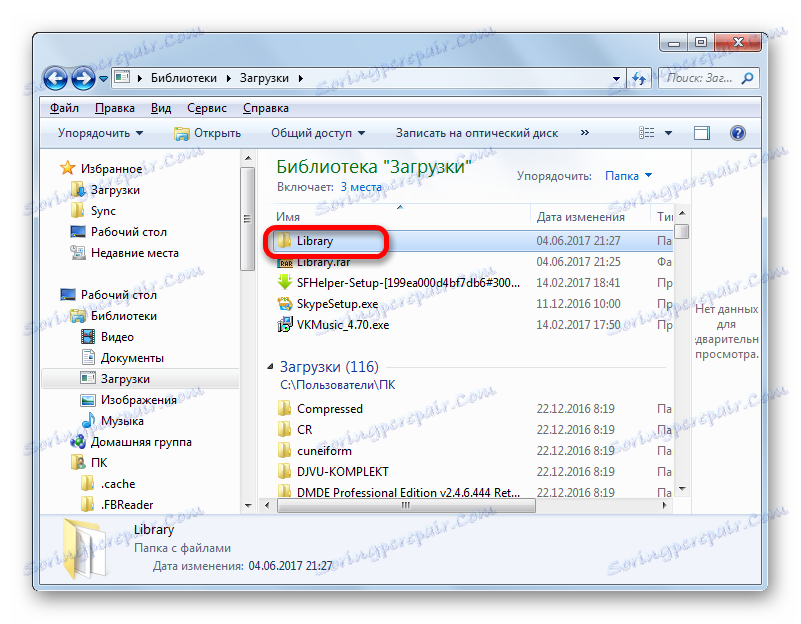
Task: Open the Вид menu
Action: [161, 108]
